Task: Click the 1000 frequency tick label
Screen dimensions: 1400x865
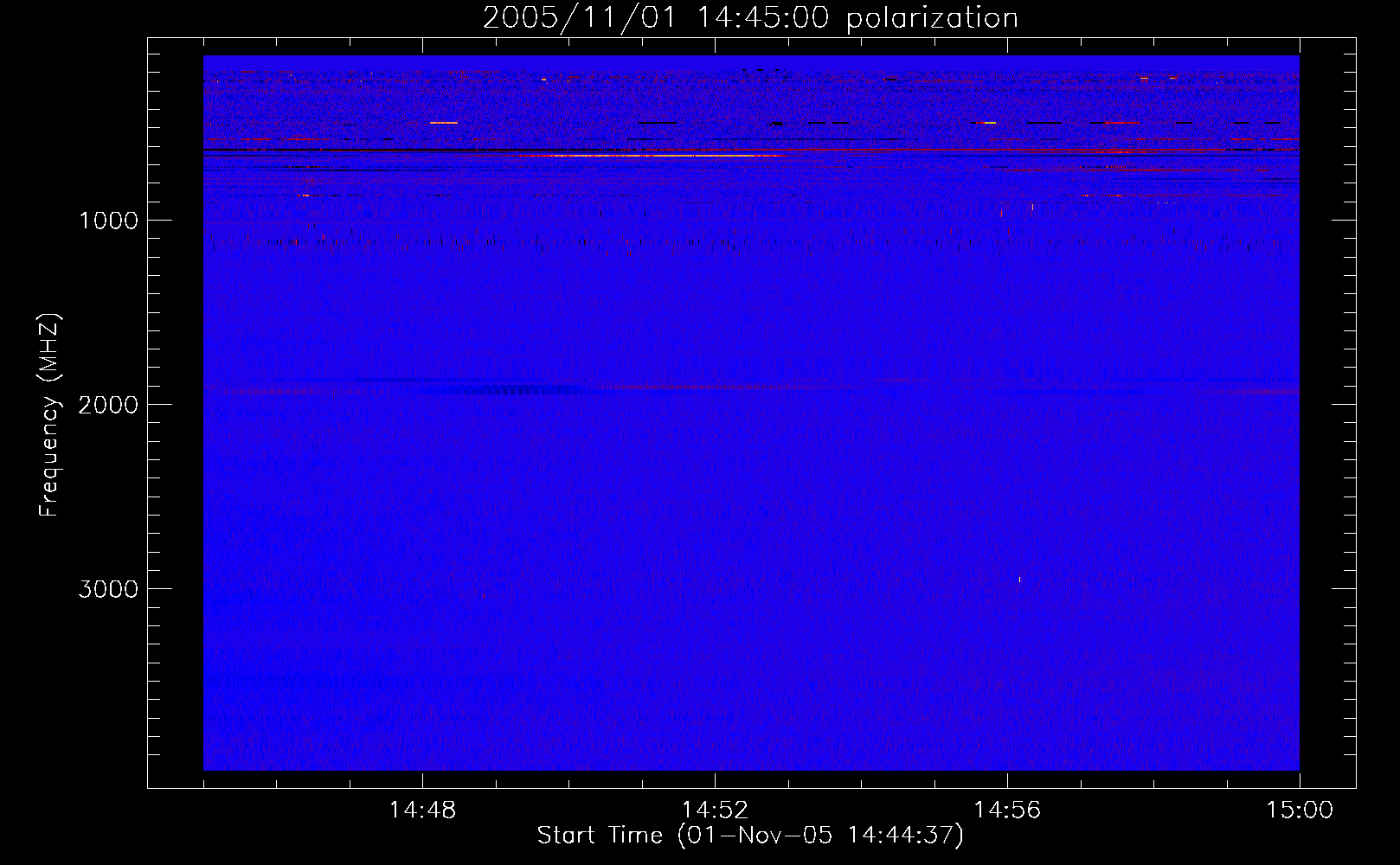Action: [108, 221]
